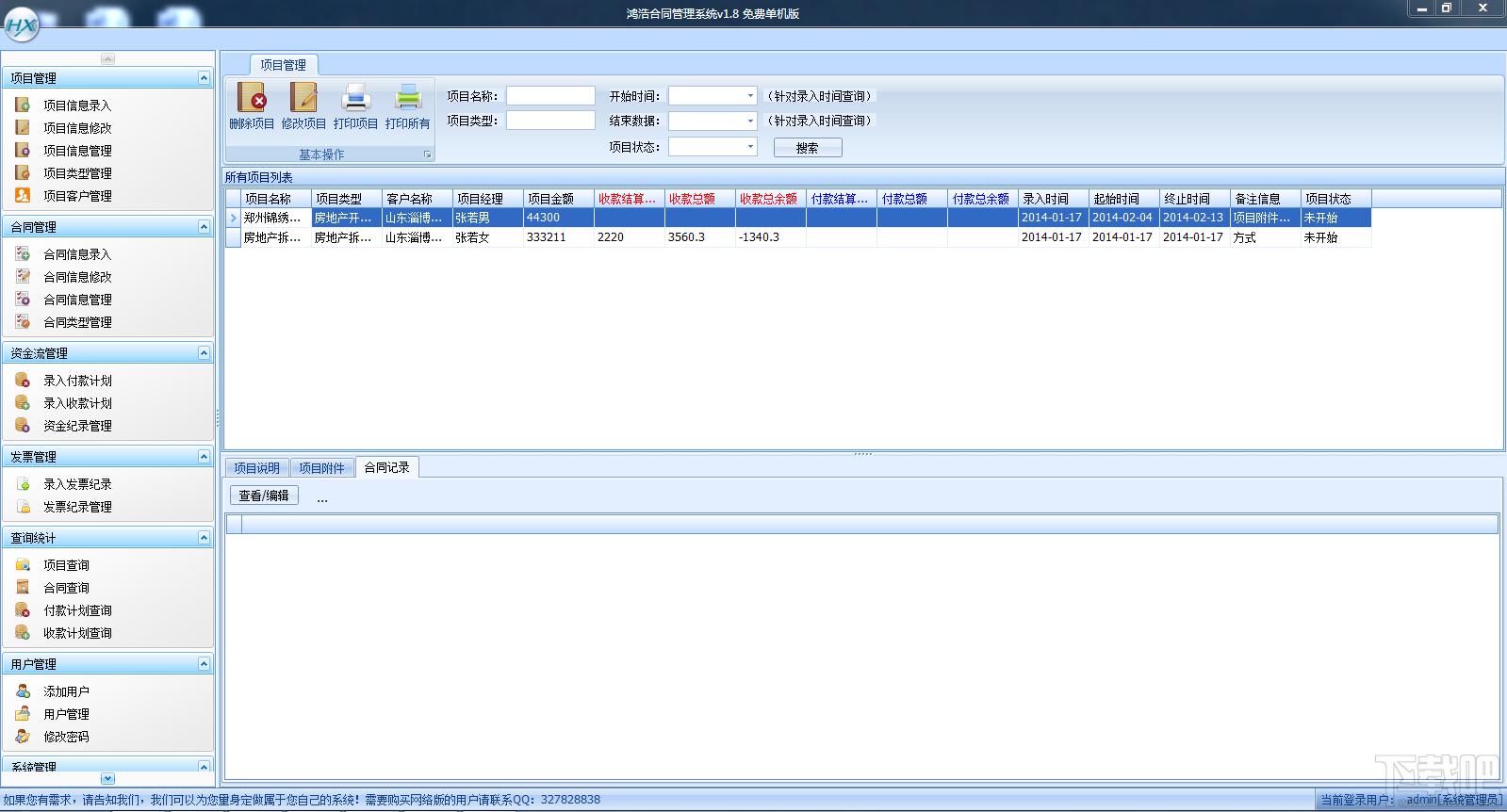Open 项目信息修改 in the sidebar
The image size is (1507, 812).
(x=77, y=128)
